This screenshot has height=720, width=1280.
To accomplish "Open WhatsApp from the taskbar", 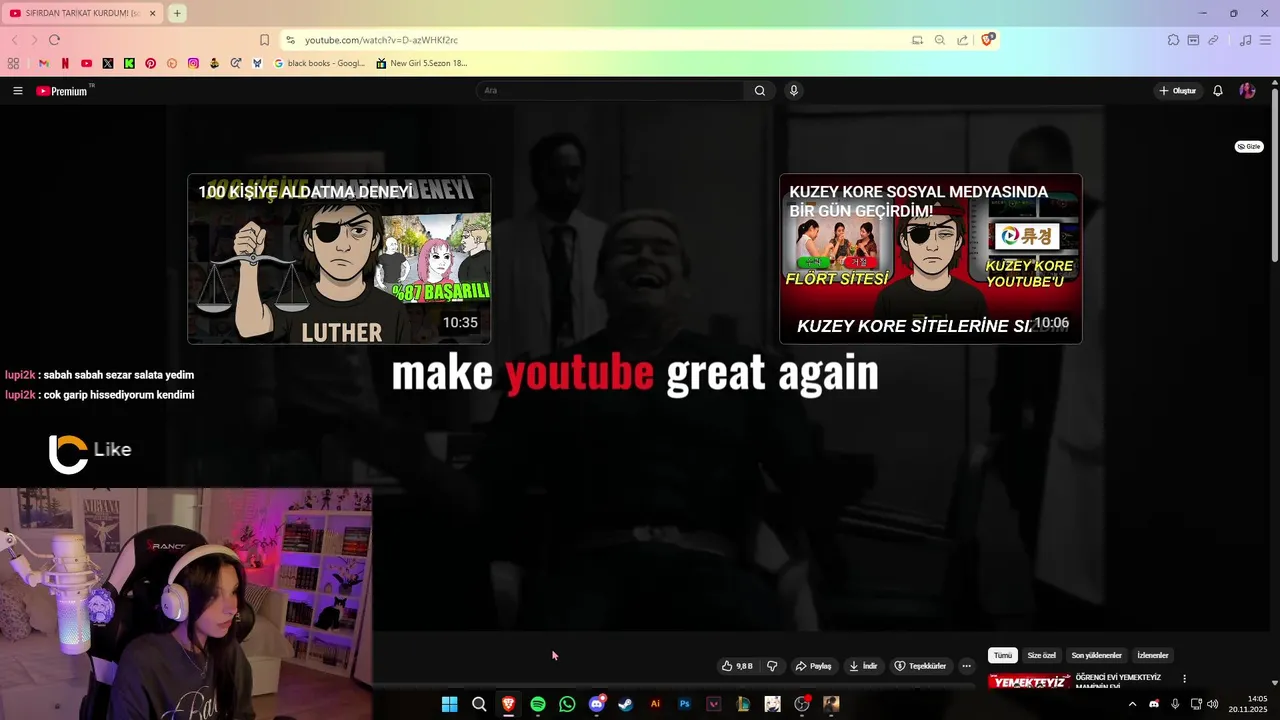I will (567, 704).
